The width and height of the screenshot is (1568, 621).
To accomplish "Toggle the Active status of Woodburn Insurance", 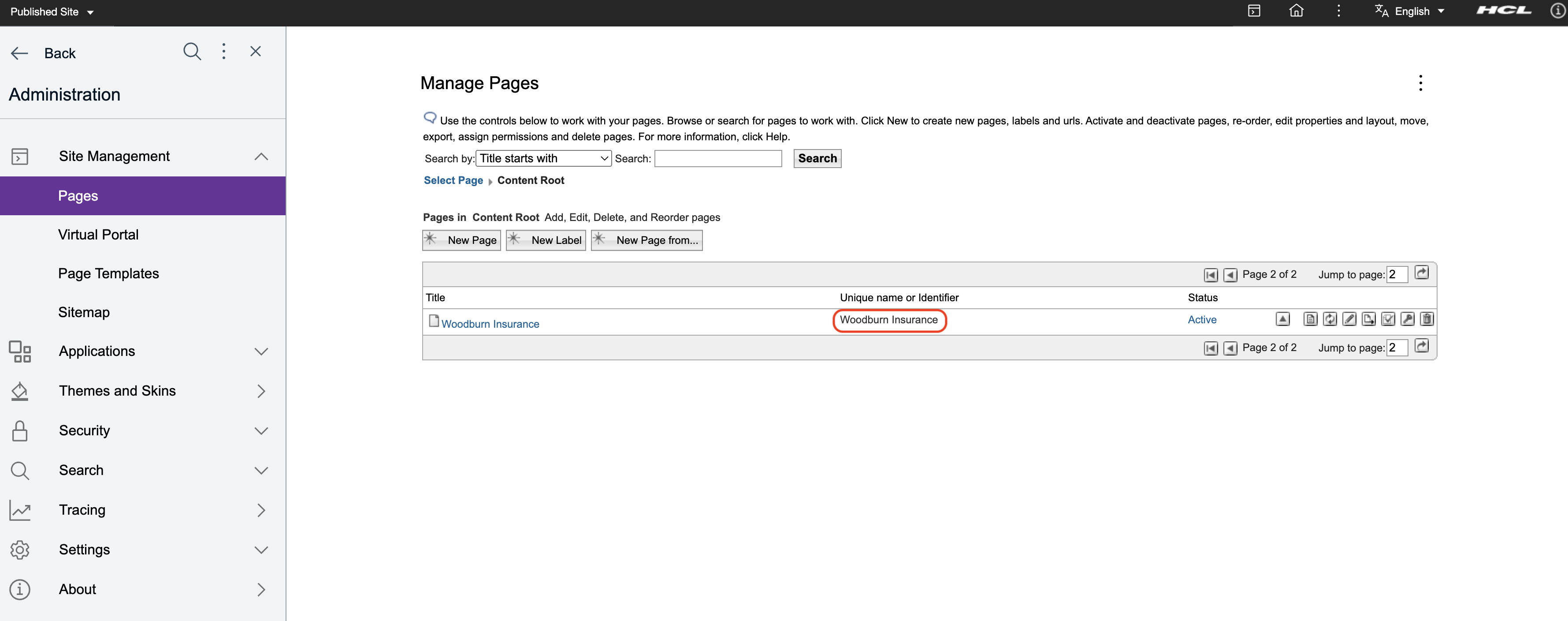I will coord(1202,319).
